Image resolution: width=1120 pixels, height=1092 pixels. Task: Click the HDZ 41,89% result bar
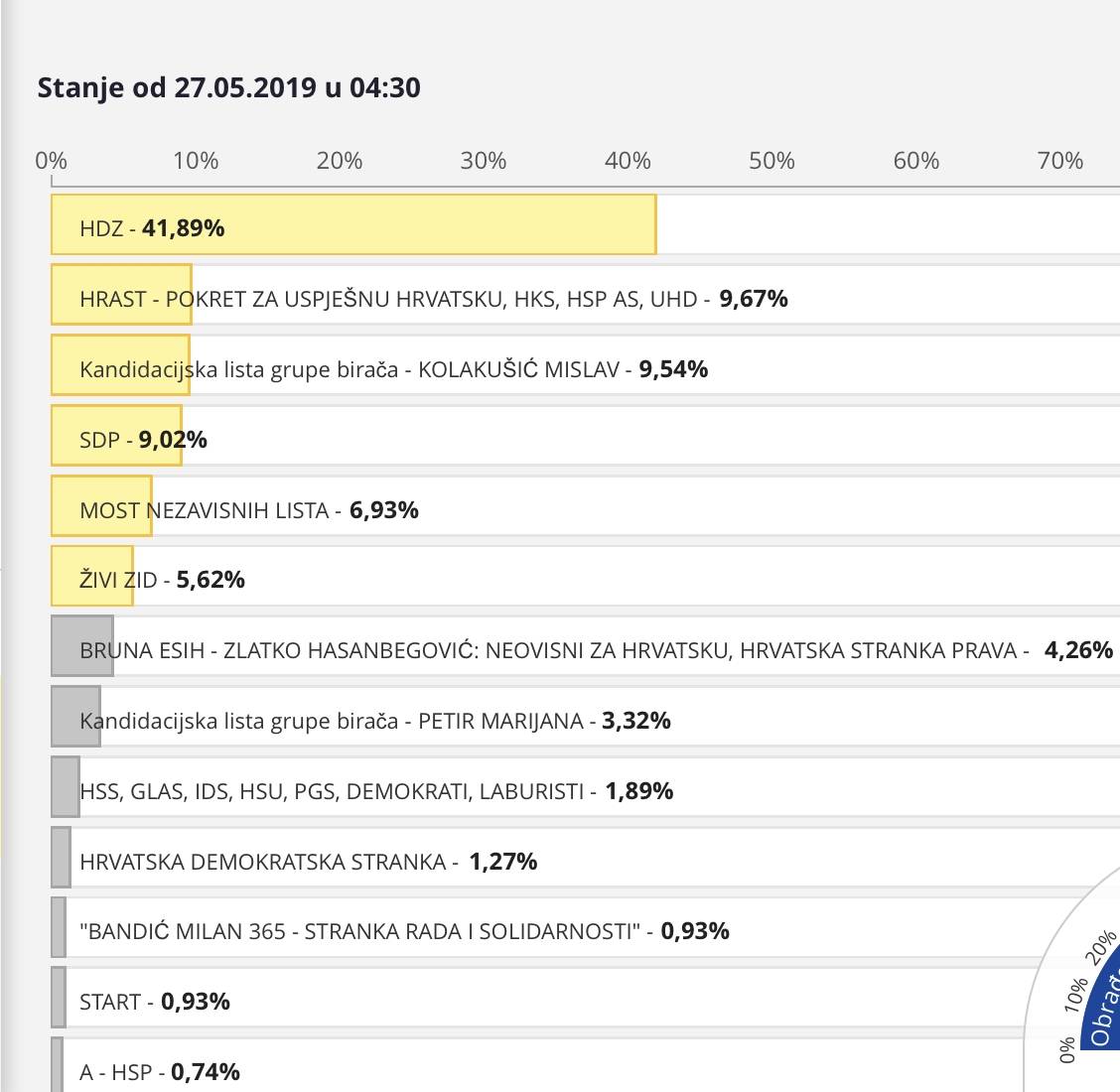(352, 225)
